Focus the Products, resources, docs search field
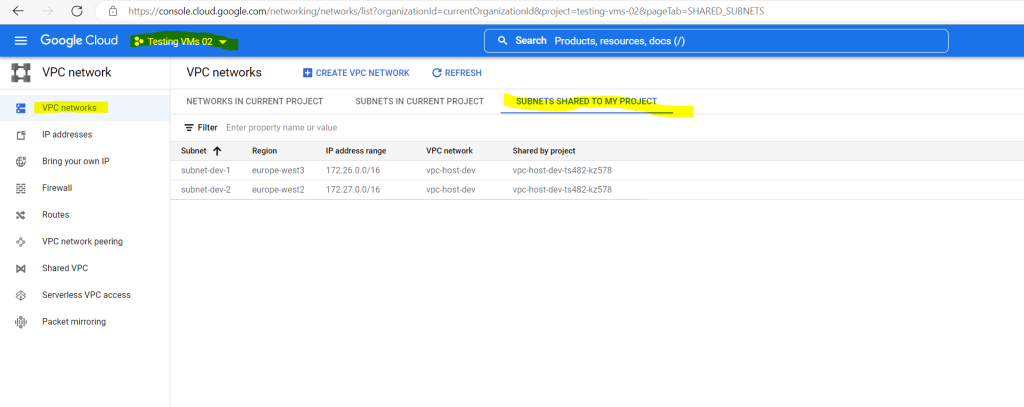The image size is (1024, 407). click(716, 41)
